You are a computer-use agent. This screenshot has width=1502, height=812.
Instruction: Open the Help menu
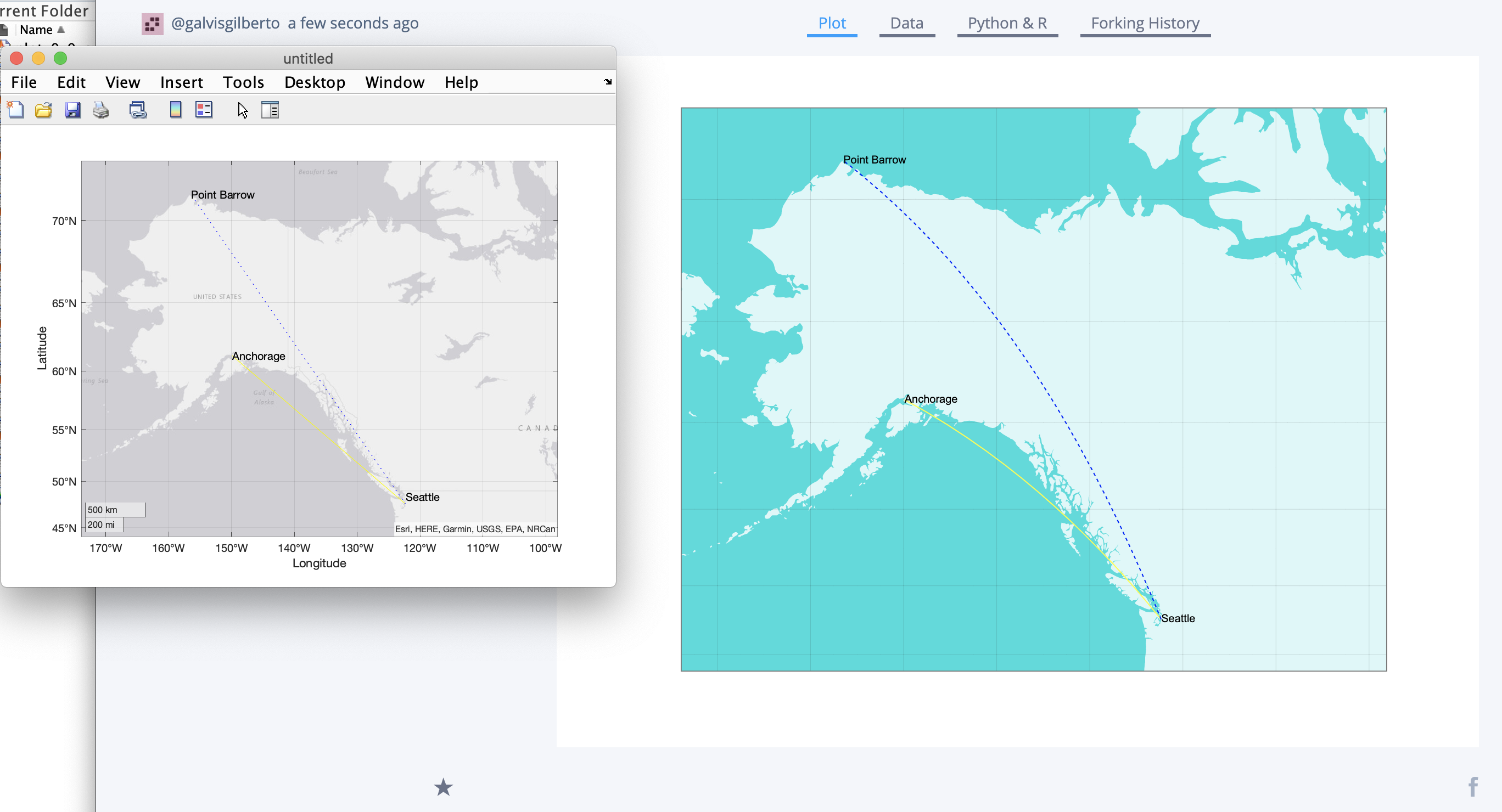click(461, 82)
